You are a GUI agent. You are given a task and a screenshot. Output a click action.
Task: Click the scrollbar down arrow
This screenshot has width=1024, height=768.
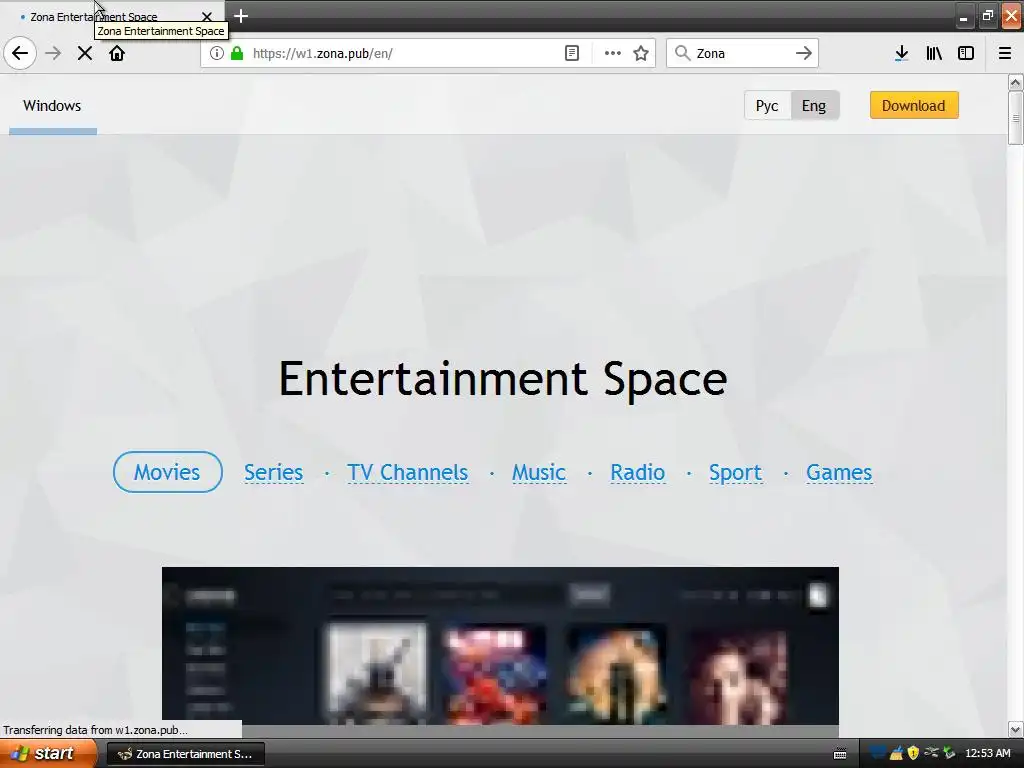[x=1016, y=729]
